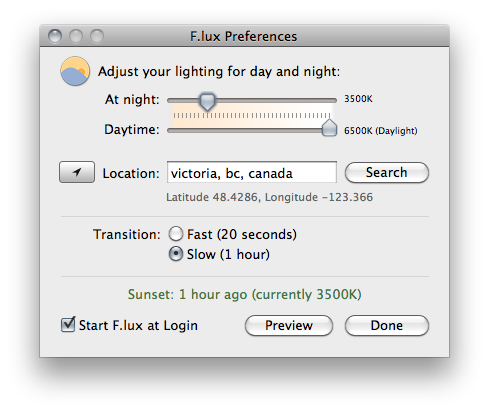Click the location arrow detect button

[77, 172]
